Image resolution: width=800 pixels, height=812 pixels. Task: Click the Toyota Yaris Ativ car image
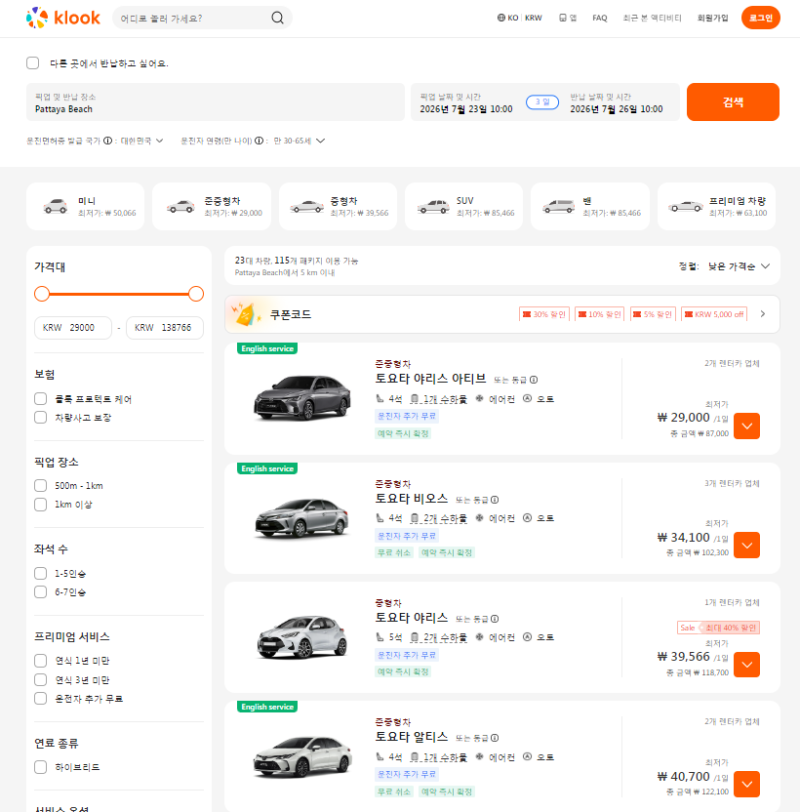(x=302, y=398)
